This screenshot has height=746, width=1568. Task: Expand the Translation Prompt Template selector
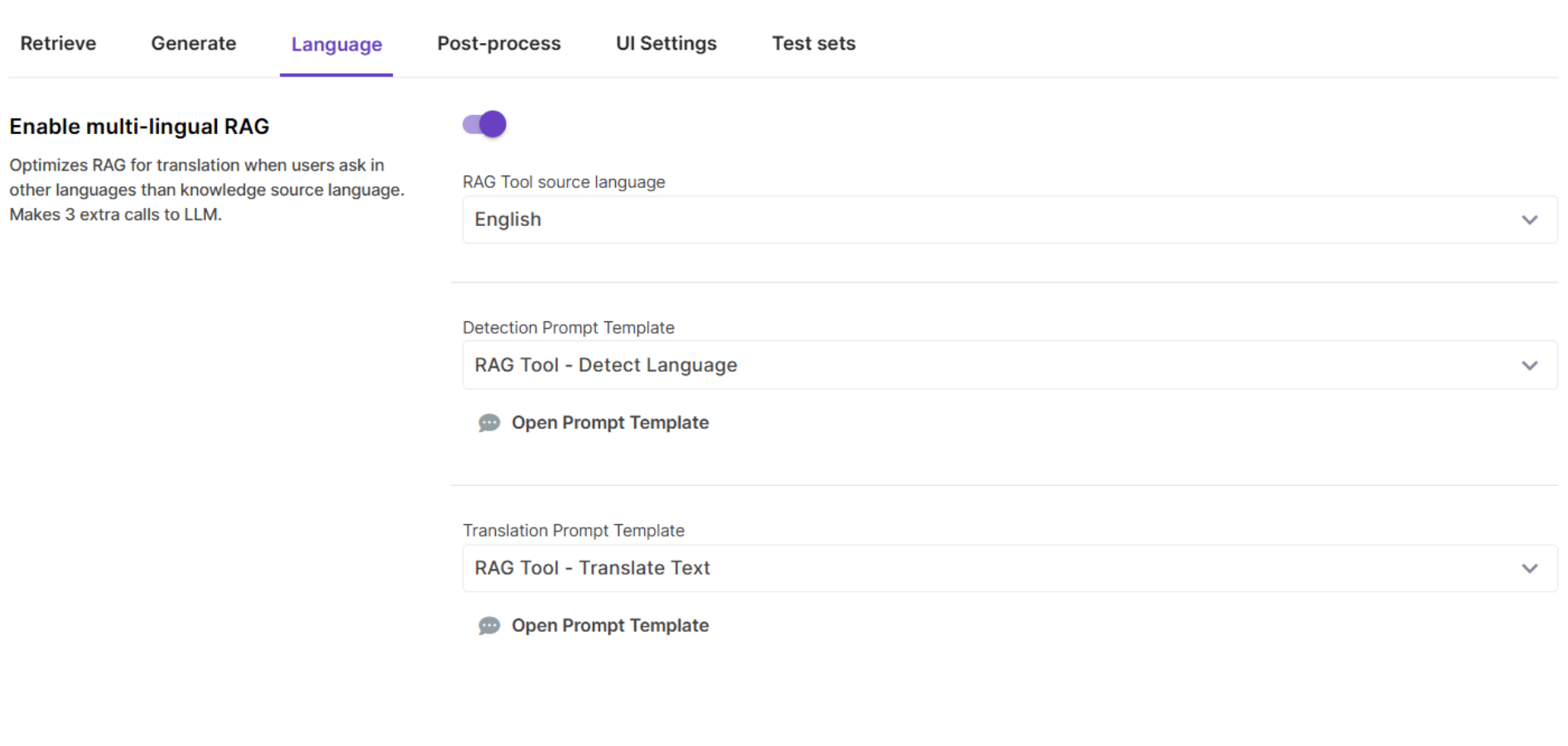(x=1008, y=568)
